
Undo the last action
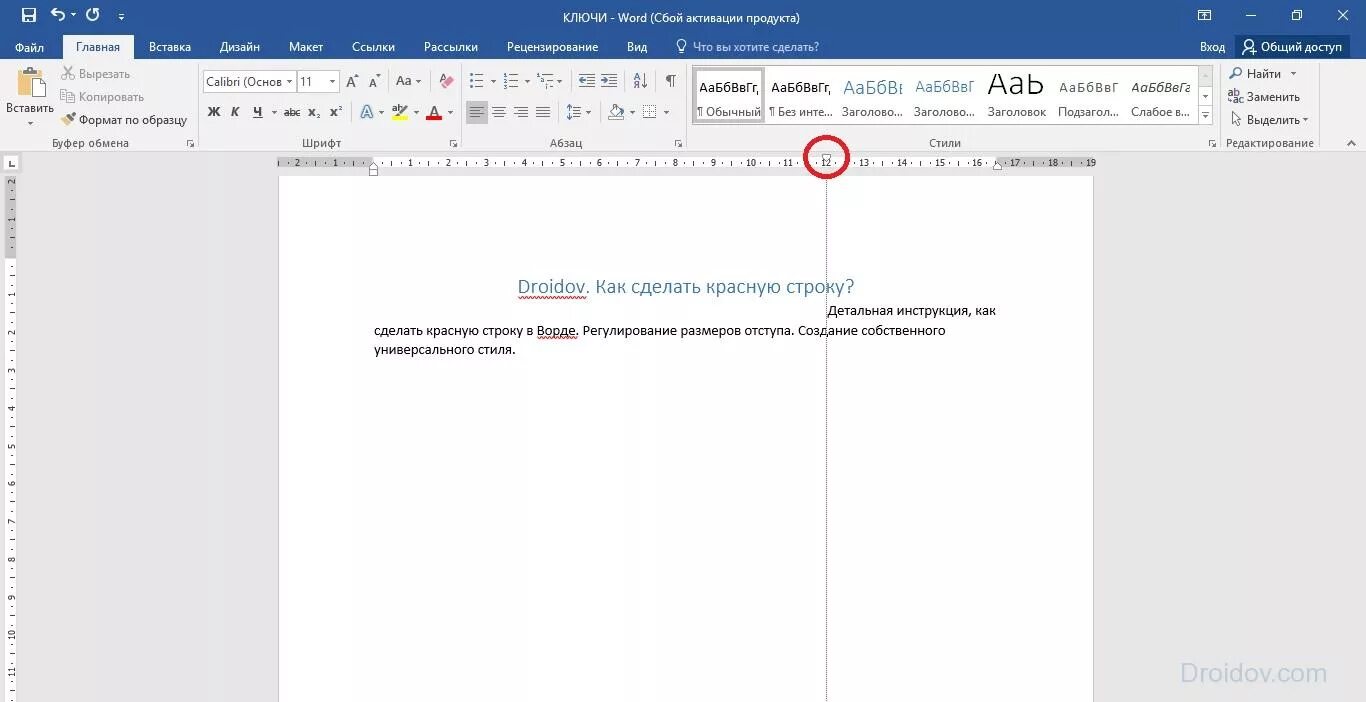58,15
